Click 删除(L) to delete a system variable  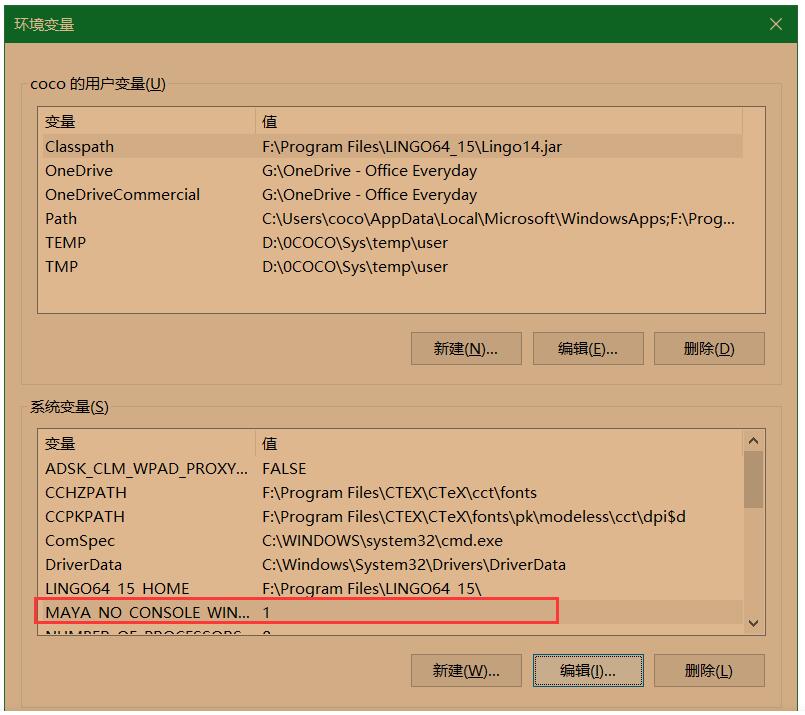pos(709,671)
